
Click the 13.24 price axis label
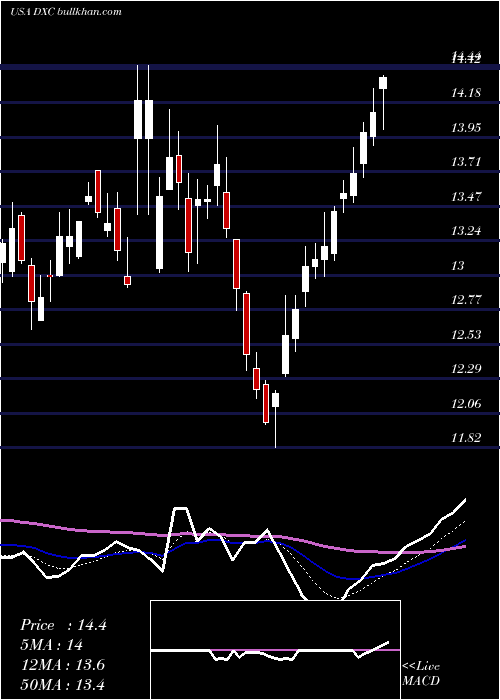466,231
